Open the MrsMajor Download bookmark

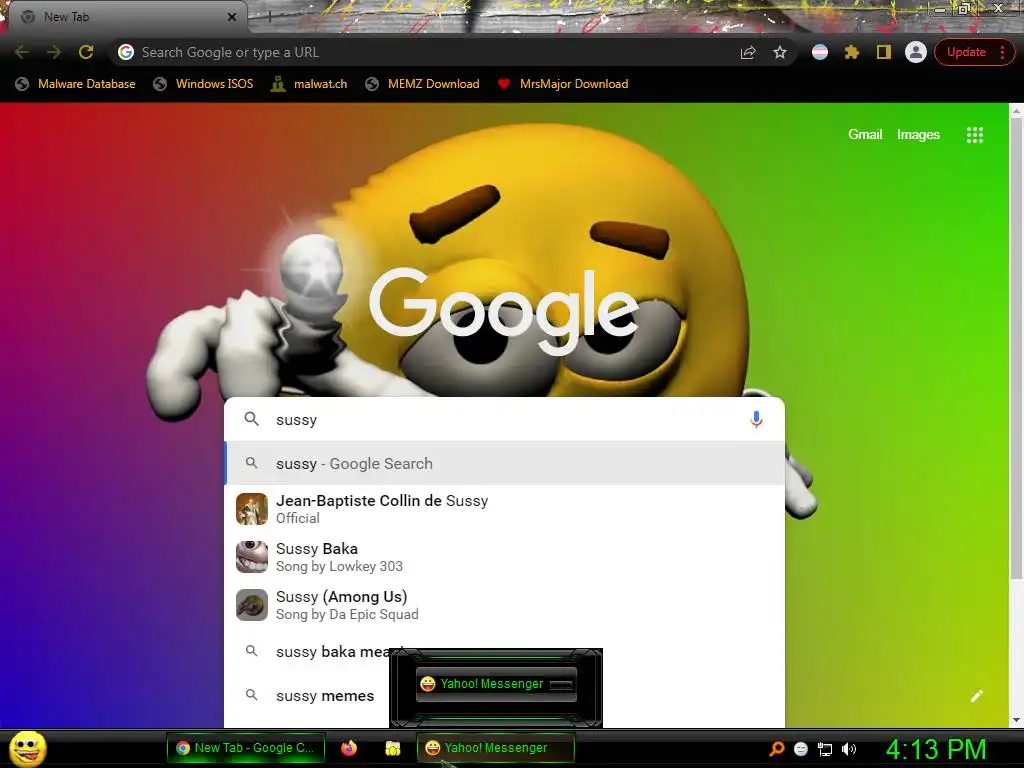[563, 84]
